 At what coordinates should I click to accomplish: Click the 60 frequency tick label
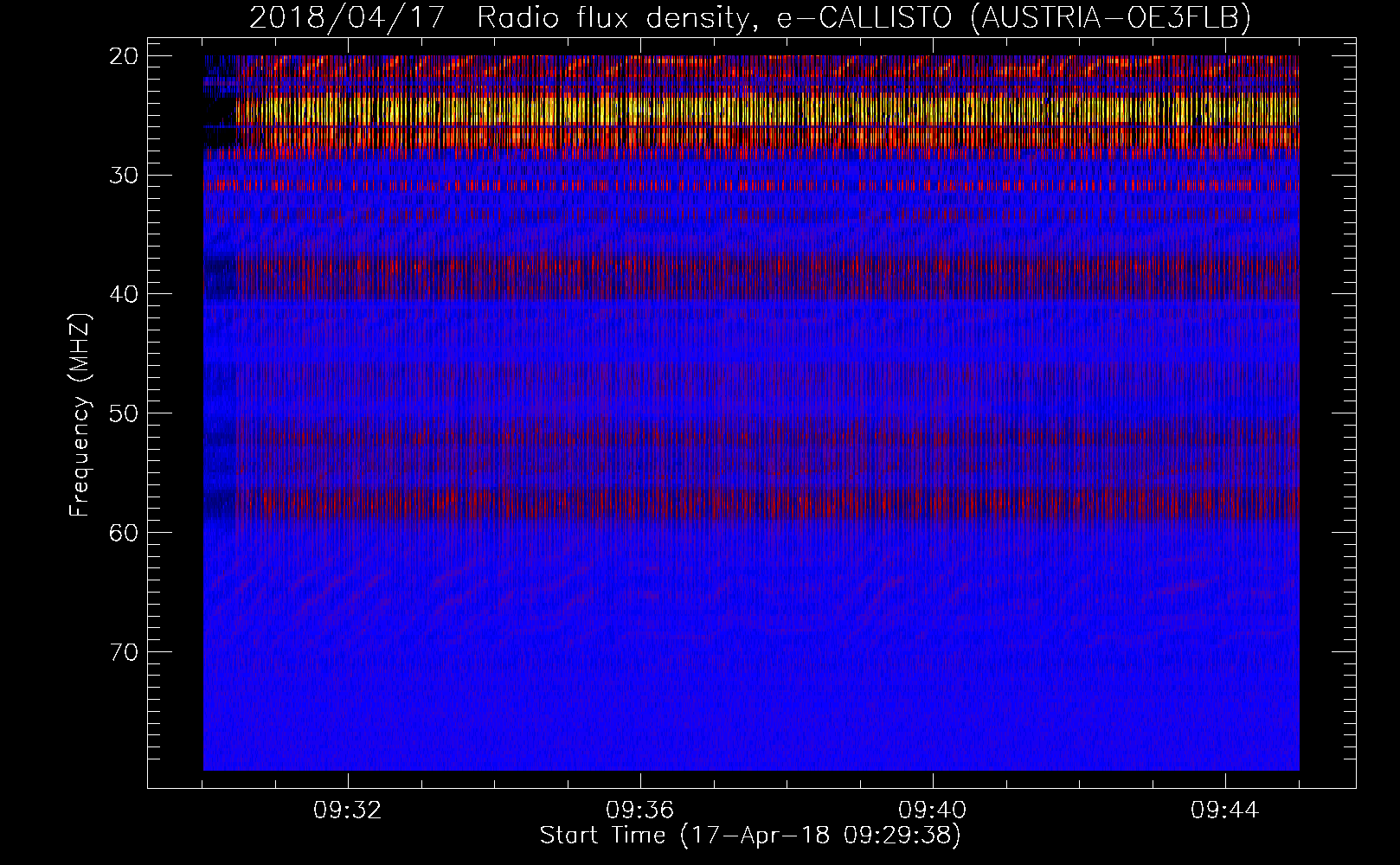pyautogui.click(x=125, y=532)
